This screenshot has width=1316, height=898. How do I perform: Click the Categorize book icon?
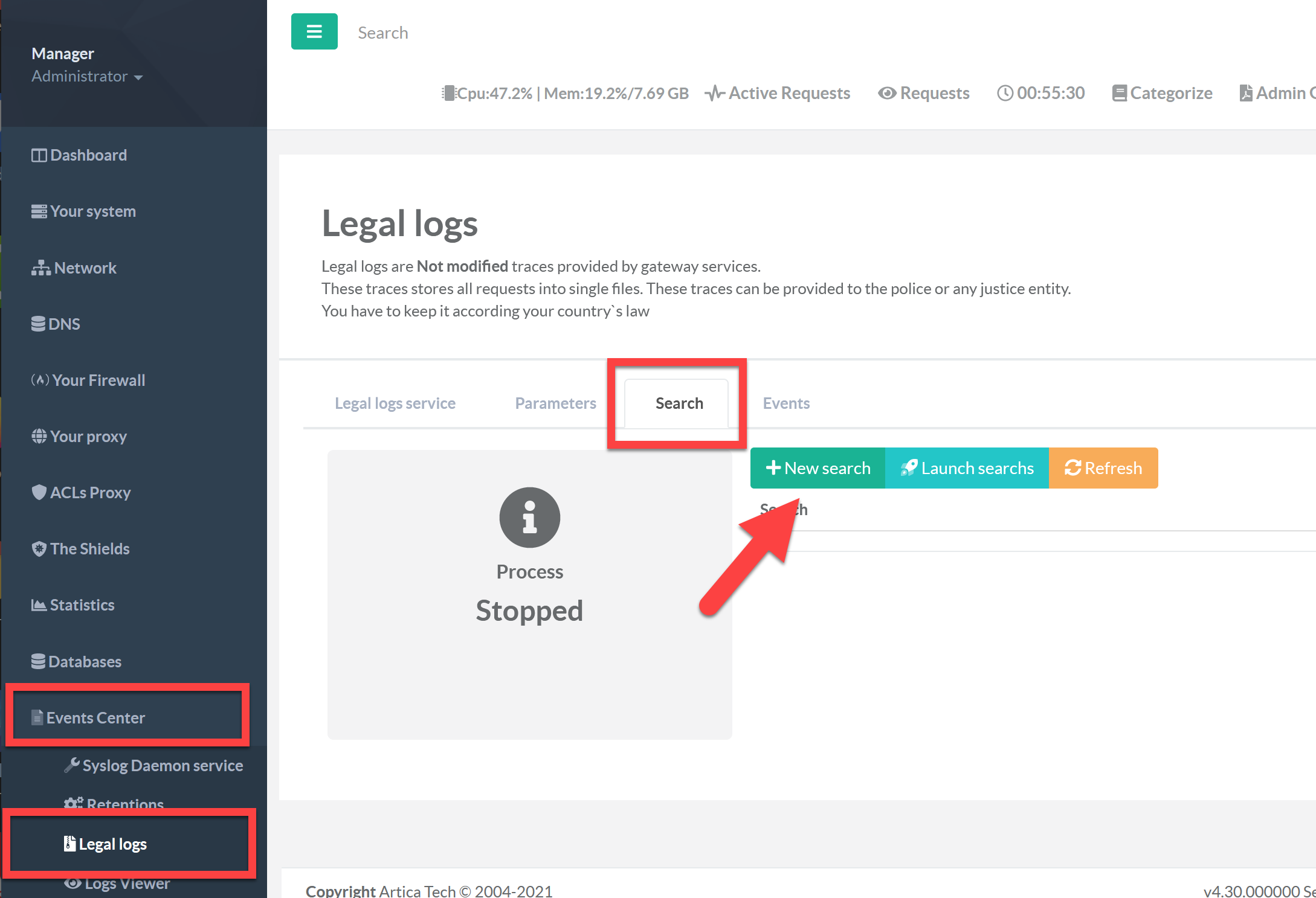point(1119,93)
